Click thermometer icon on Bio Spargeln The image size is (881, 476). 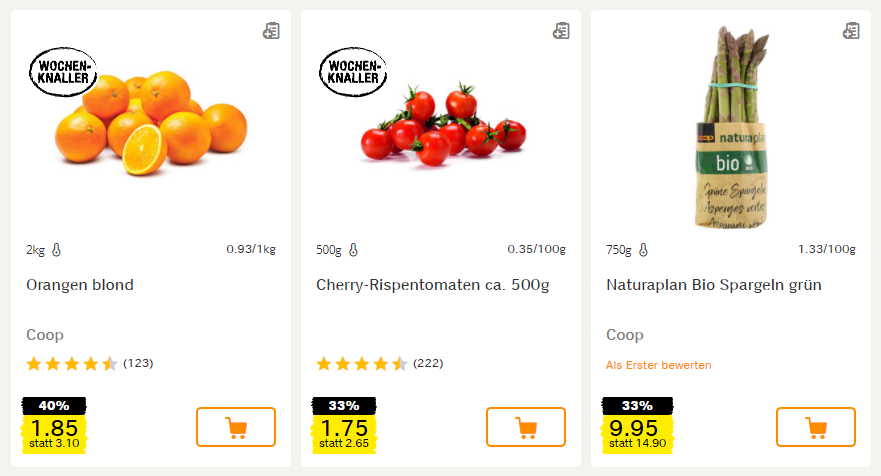[643, 250]
